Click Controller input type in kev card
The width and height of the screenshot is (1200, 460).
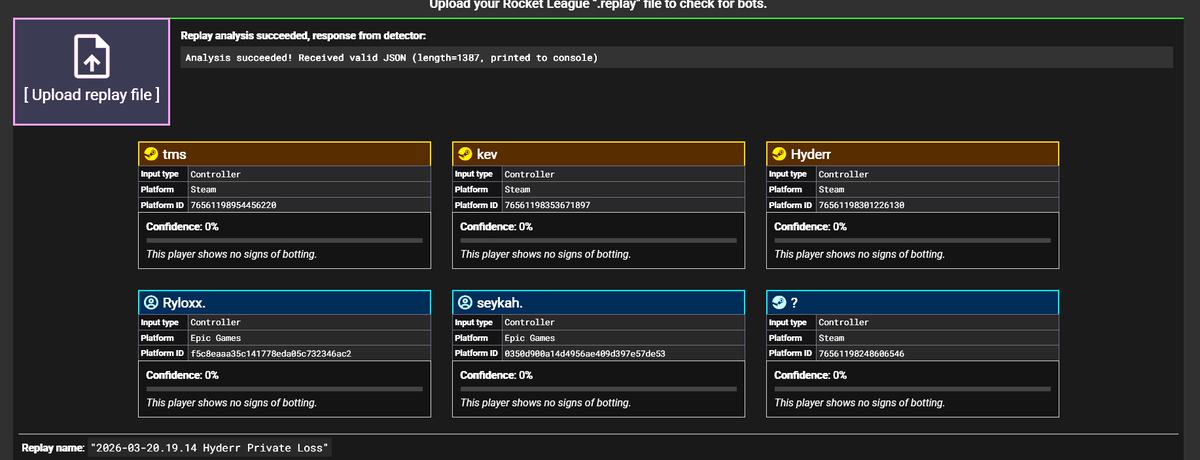pos(529,174)
